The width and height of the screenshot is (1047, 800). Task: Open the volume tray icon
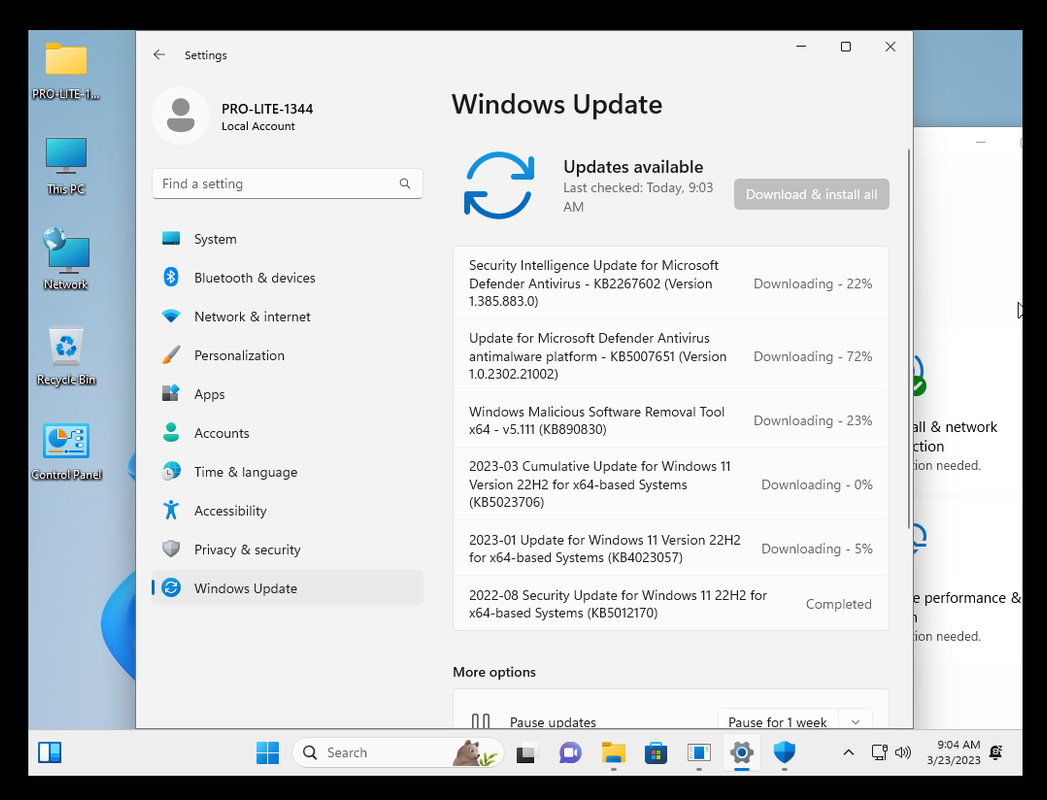pos(903,753)
